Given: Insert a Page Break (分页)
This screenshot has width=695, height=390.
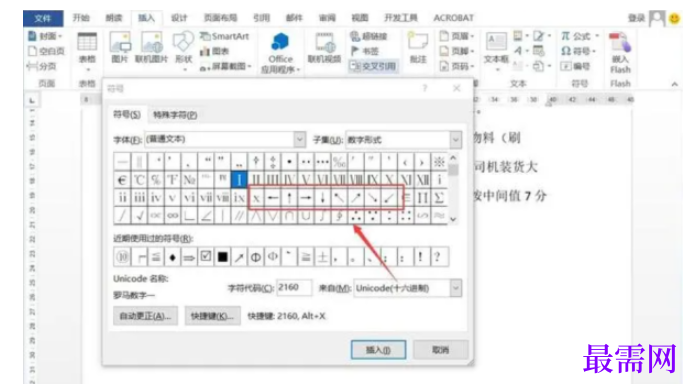Looking at the screenshot, I should pos(42,66).
